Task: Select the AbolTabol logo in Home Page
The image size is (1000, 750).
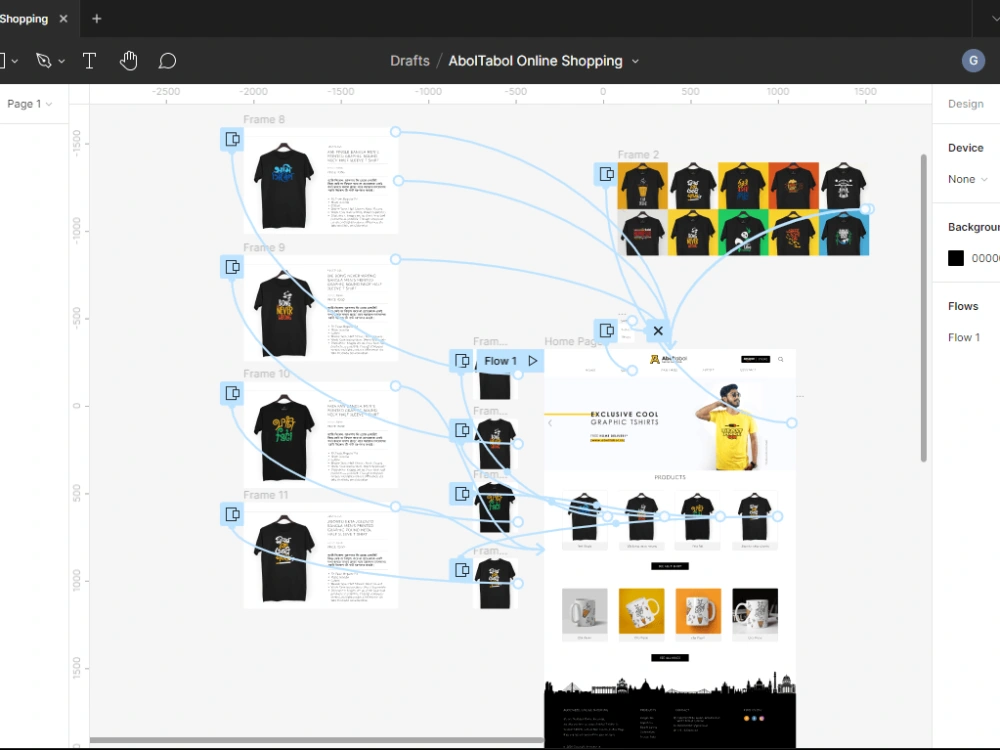Action: click(668, 359)
